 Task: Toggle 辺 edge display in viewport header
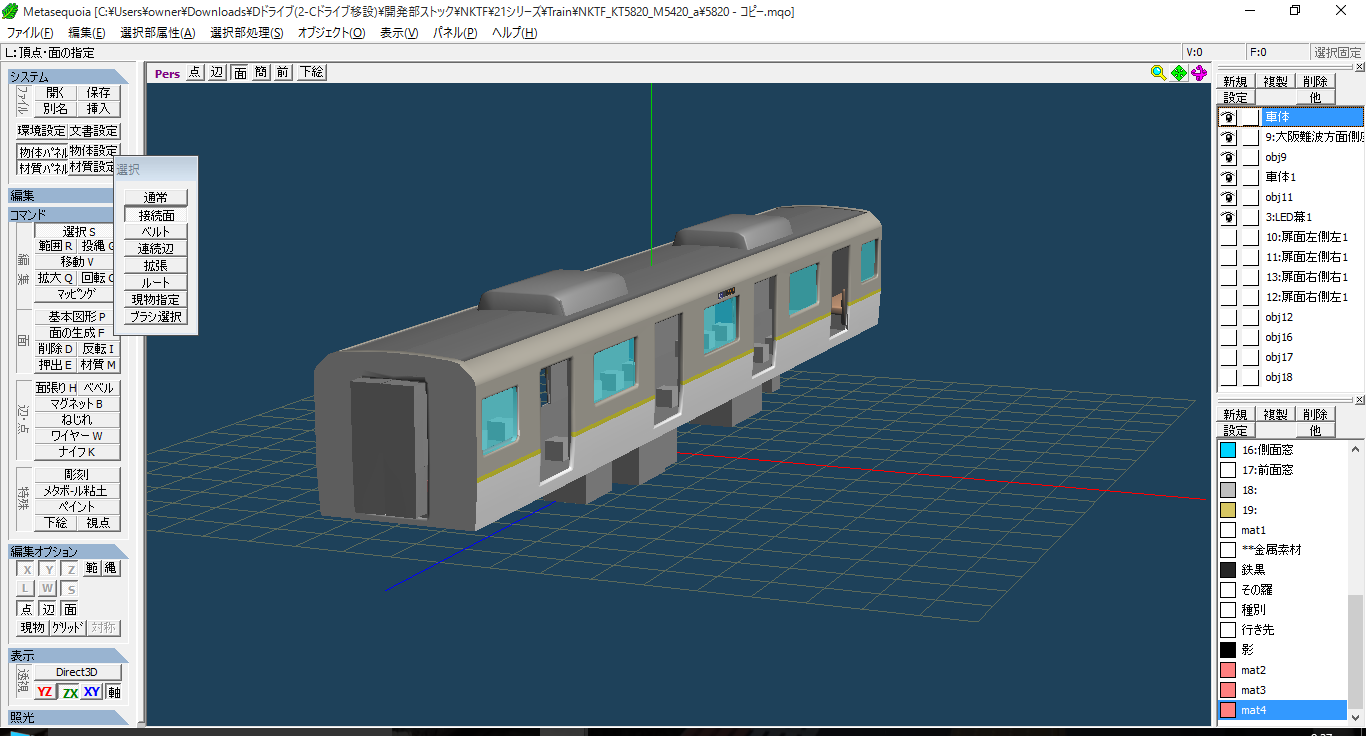click(x=216, y=72)
